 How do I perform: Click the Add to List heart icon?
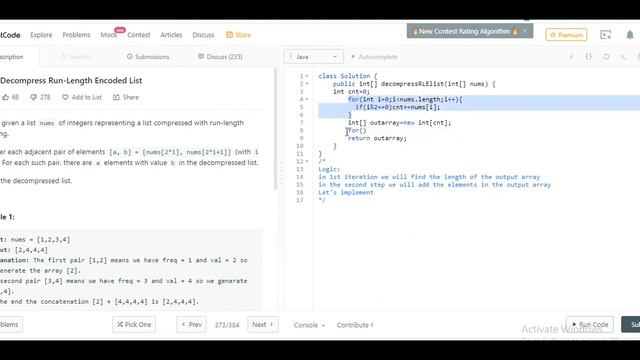click(65, 97)
